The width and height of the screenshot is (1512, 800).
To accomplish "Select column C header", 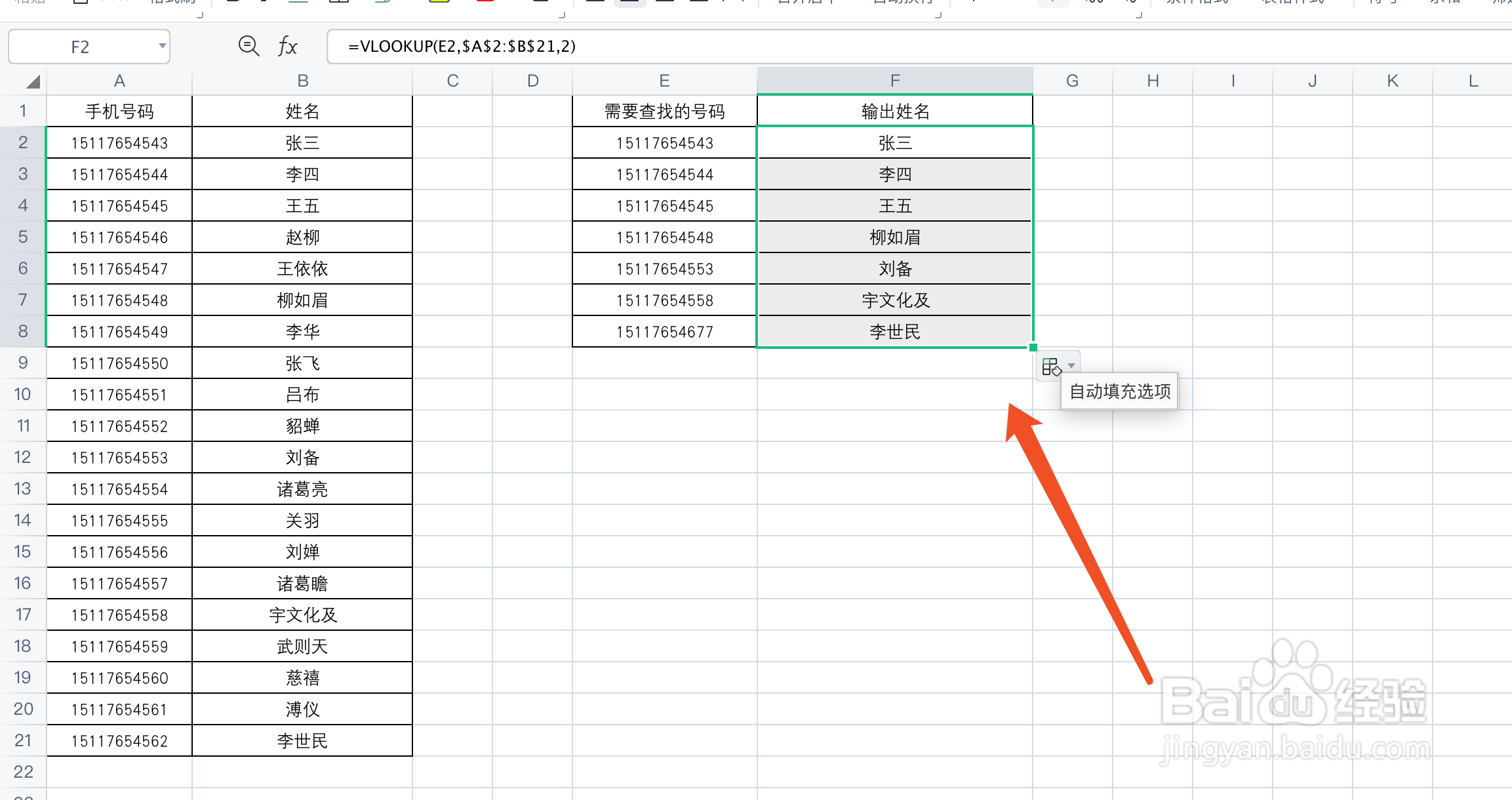I will [452, 81].
